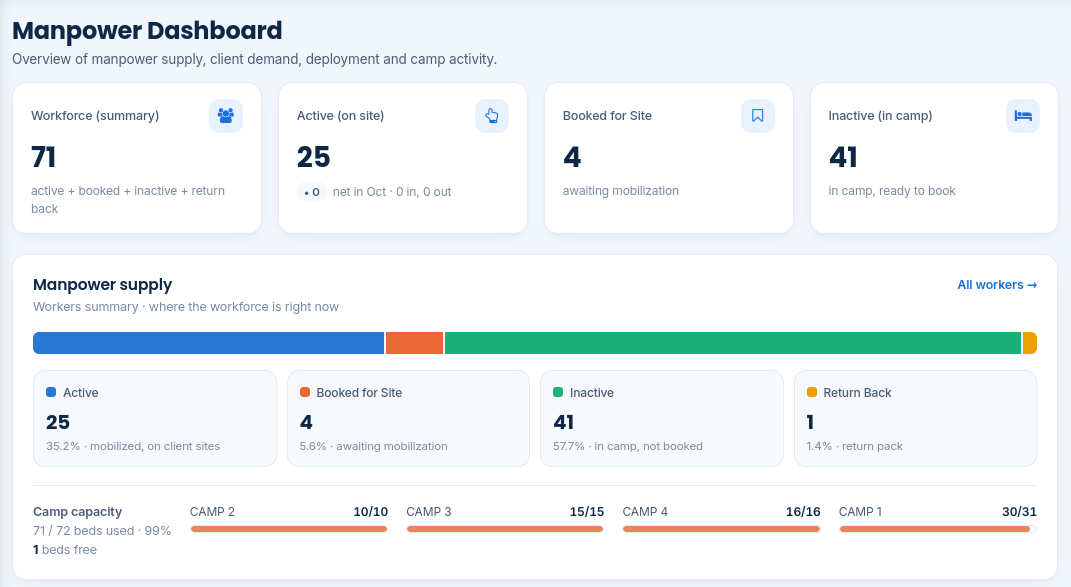
Task: Click the Workforce total value 71
Action: (44, 157)
